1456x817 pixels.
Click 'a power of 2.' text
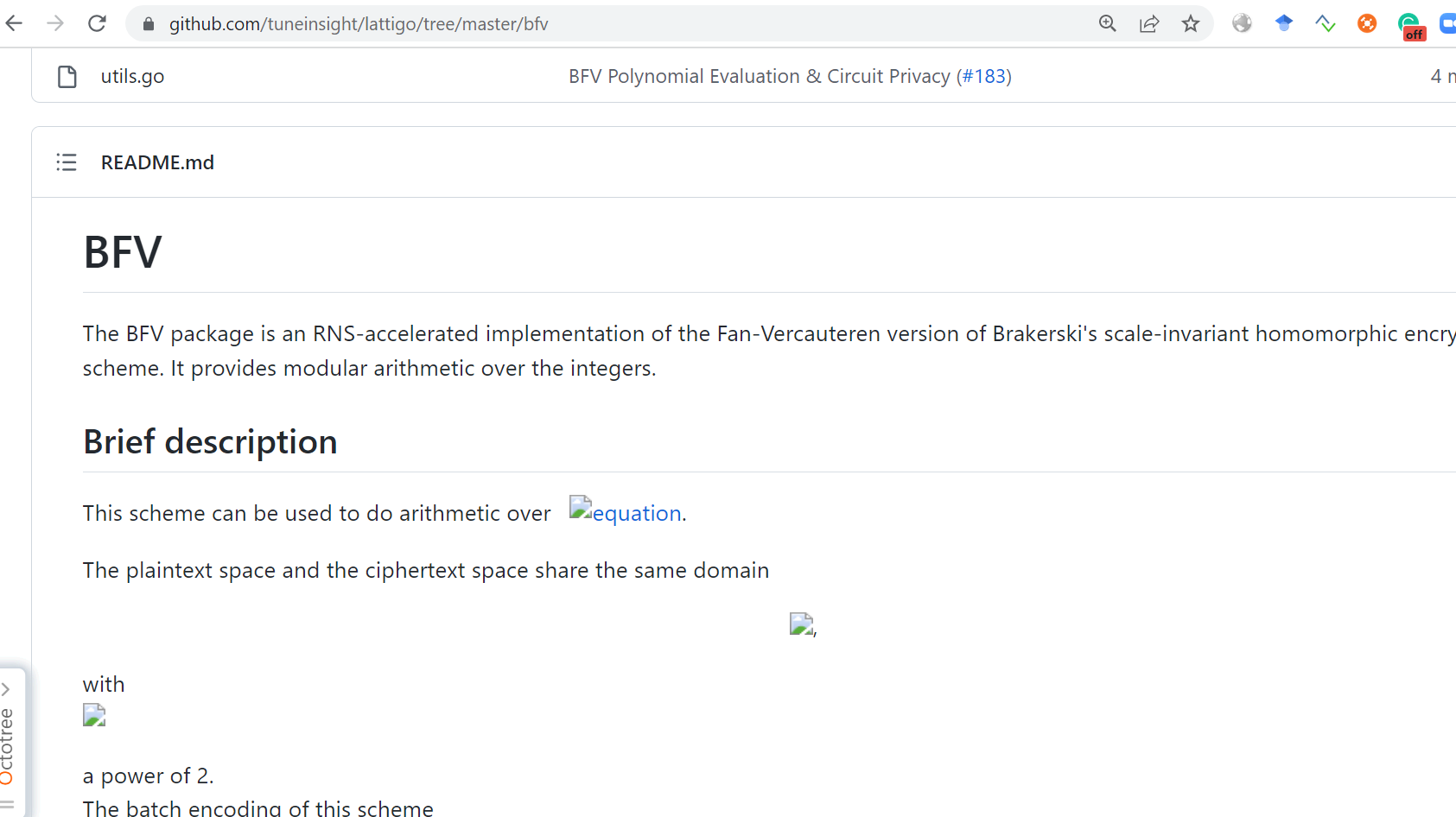click(x=148, y=776)
